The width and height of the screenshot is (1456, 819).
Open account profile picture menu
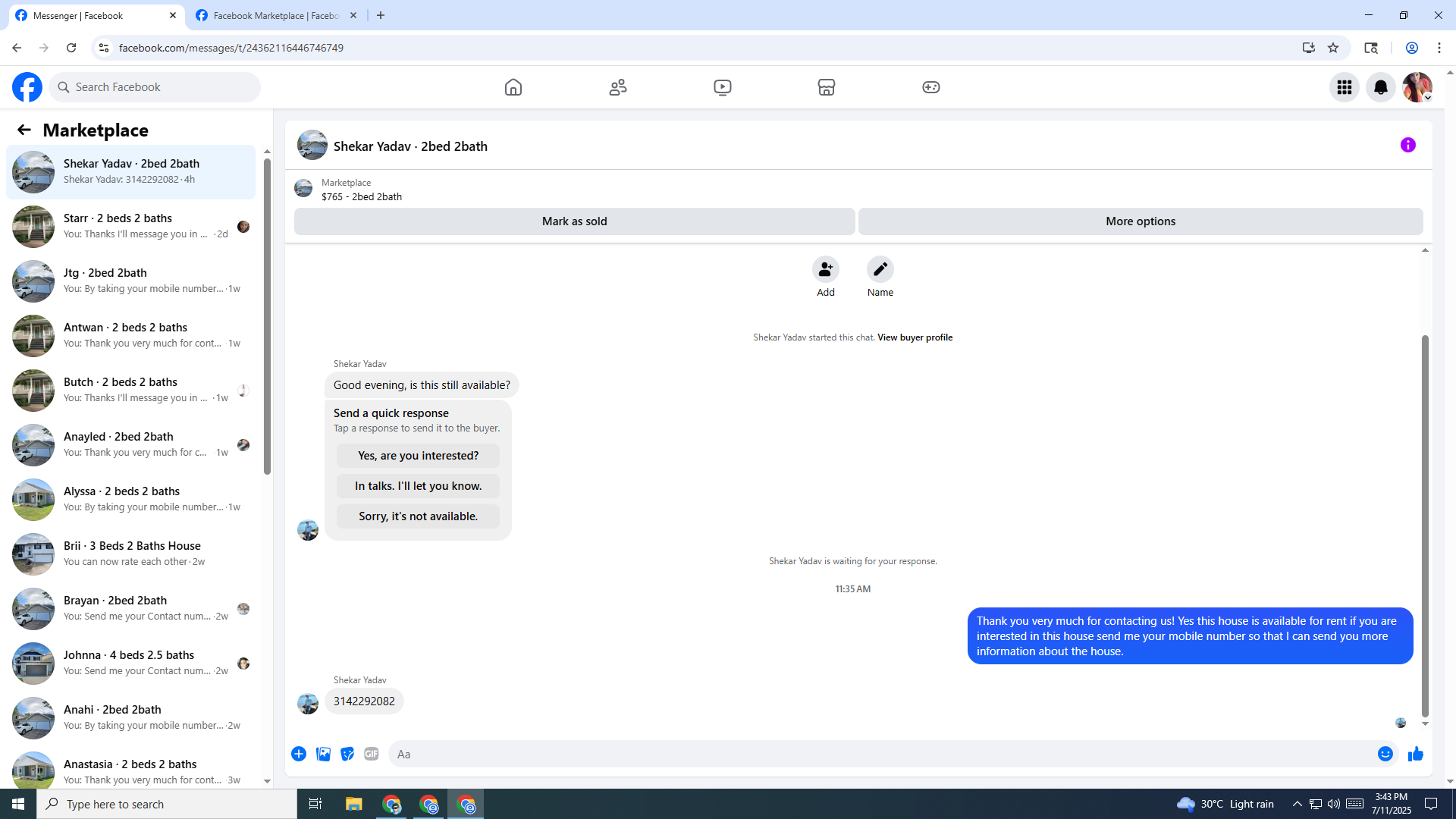pos(1417,87)
